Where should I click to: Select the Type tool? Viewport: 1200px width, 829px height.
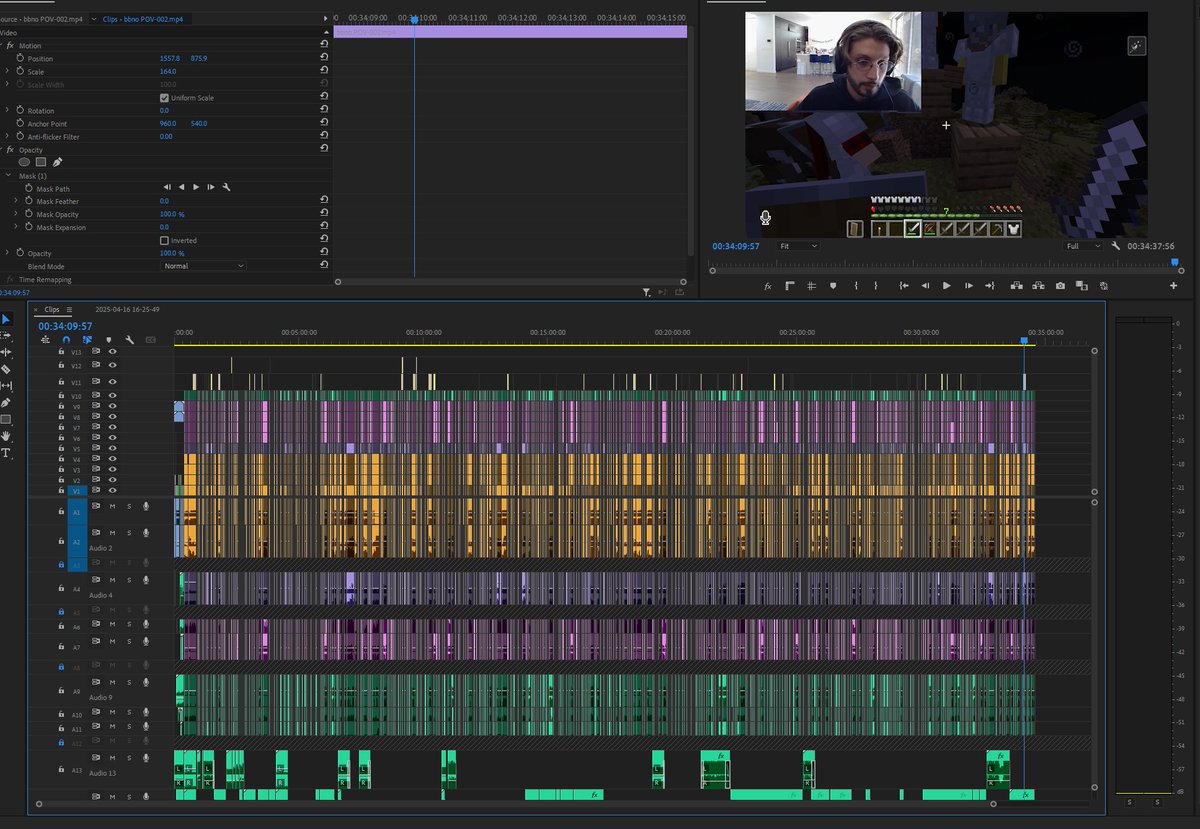pyautogui.click(x=6, y=451)
